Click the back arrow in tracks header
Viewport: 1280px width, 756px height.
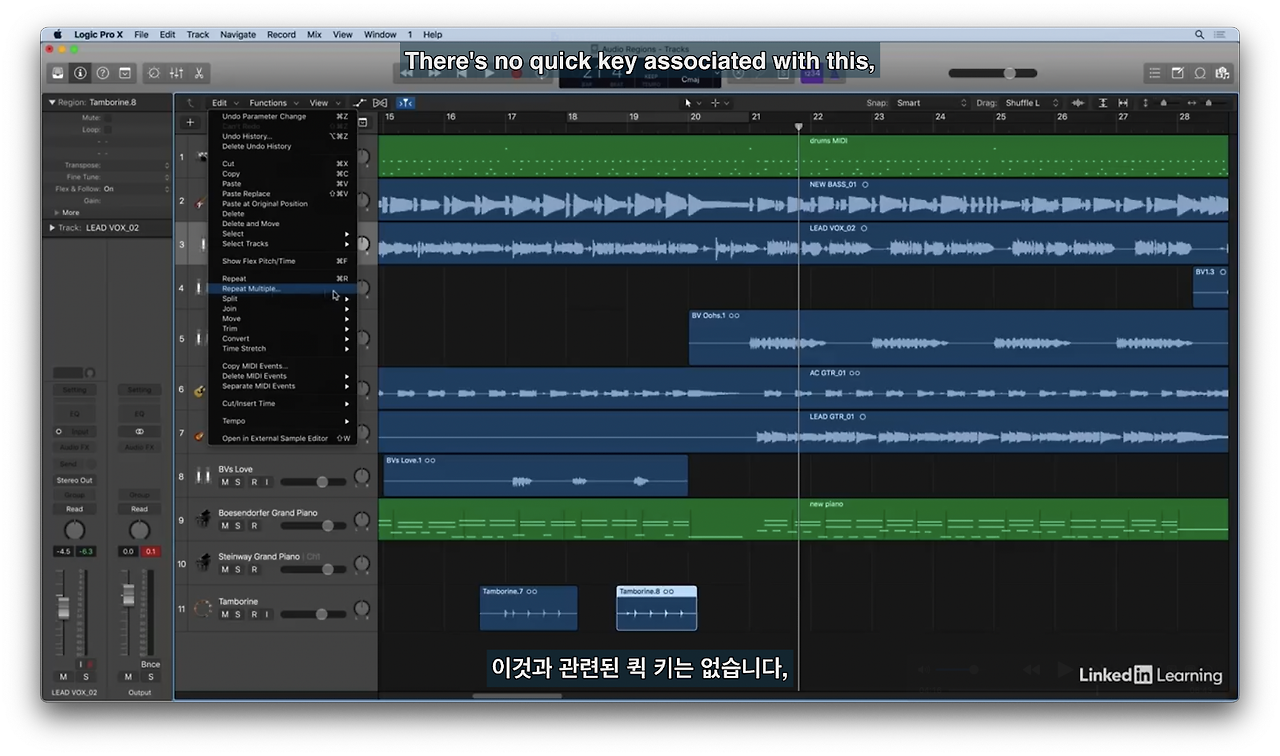[190, 102]
